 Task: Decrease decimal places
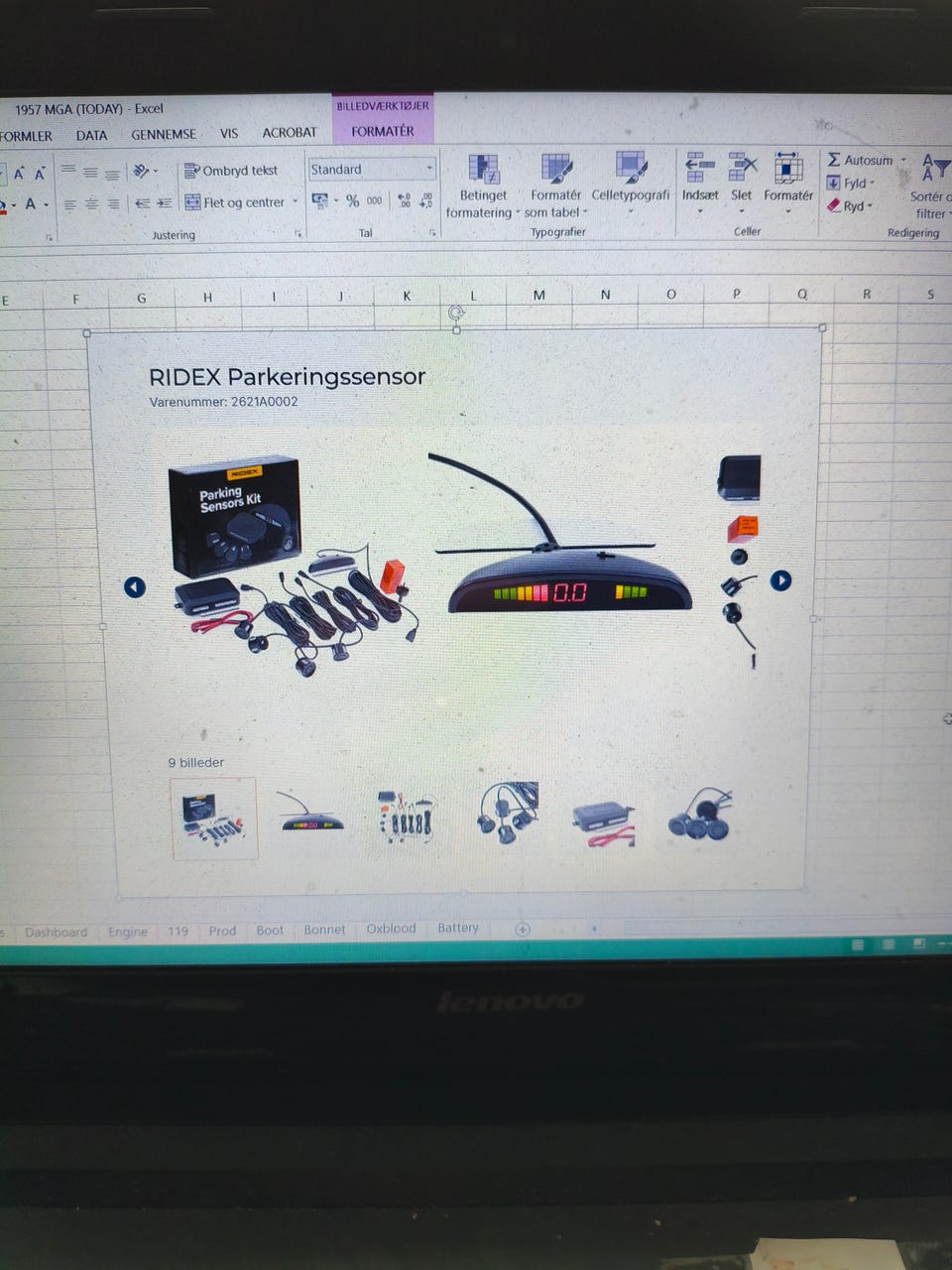coord(426,201)
